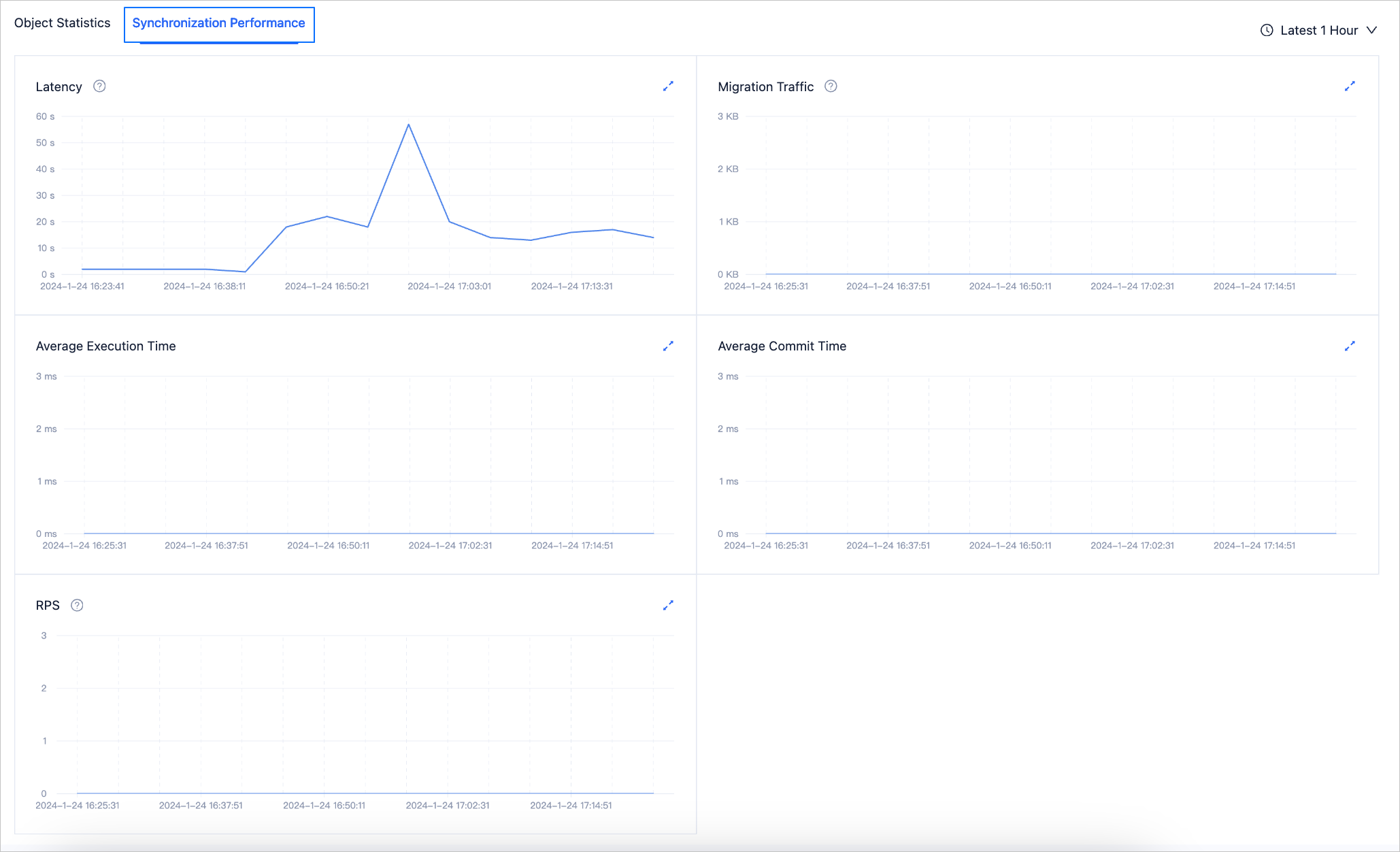
Task: Click the clock icon beside Latest 1 Hour
Action: (x=1267, y=31)
